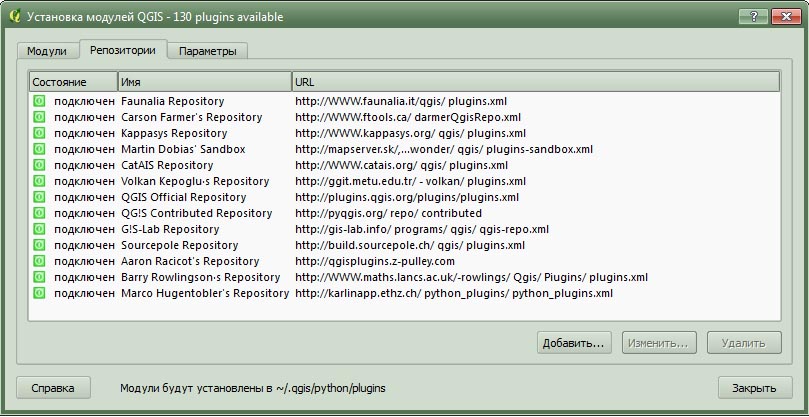Click the status icon for Marco Hugentobler's Repository

coord(39,293)
